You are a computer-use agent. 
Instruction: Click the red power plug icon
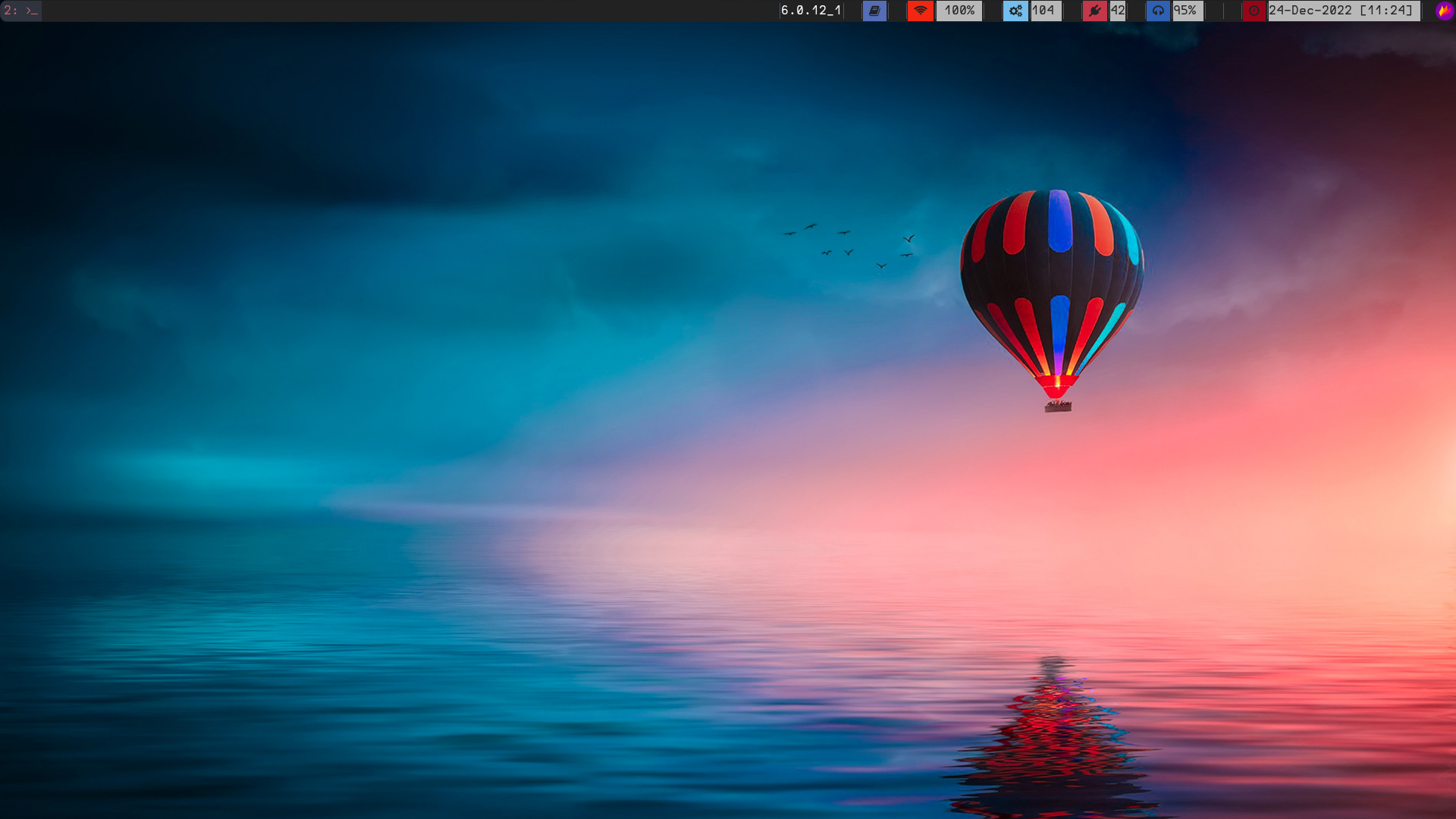pos(1094,11)
